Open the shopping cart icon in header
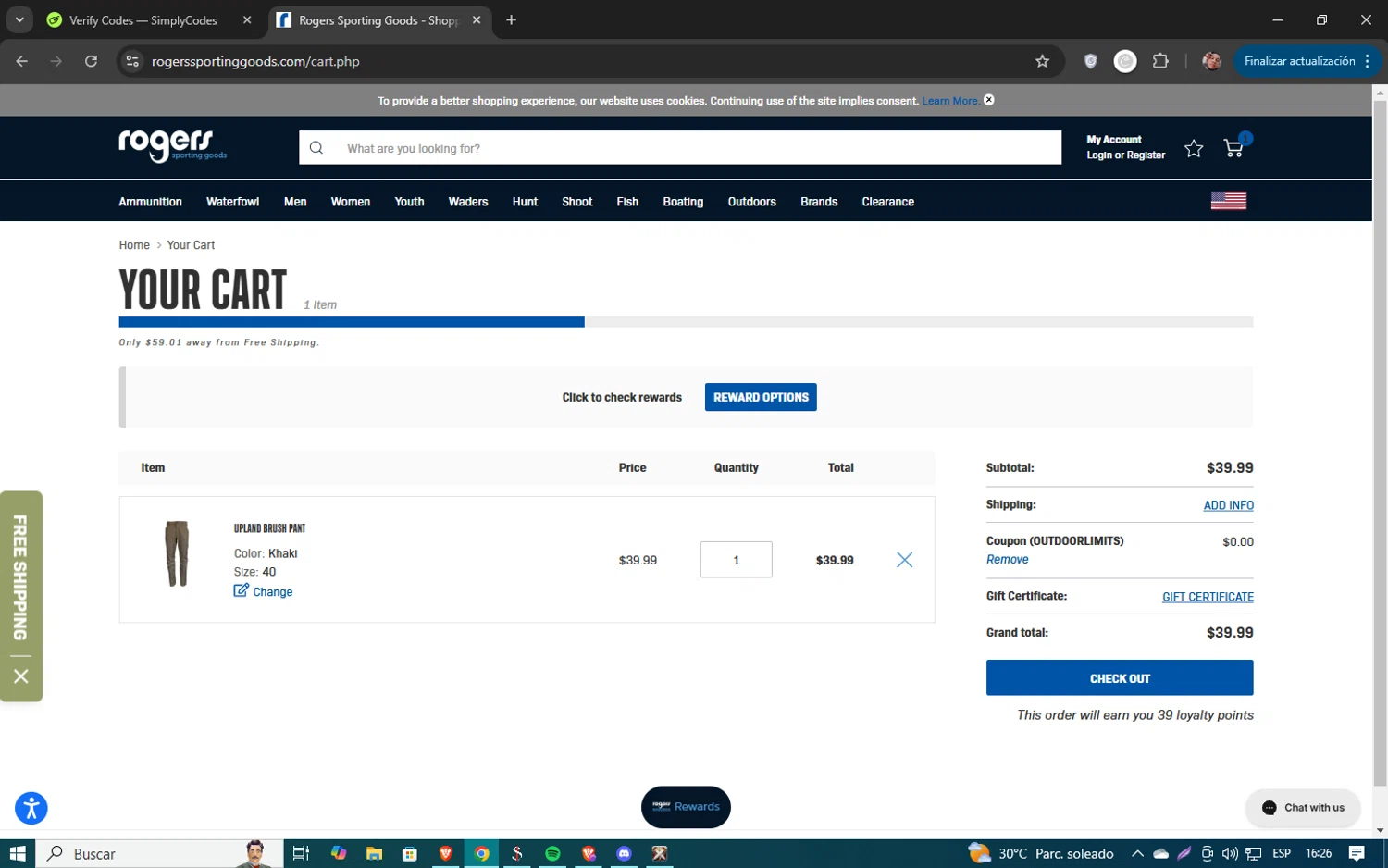 pyautogui.click(x=1233, y=148)
